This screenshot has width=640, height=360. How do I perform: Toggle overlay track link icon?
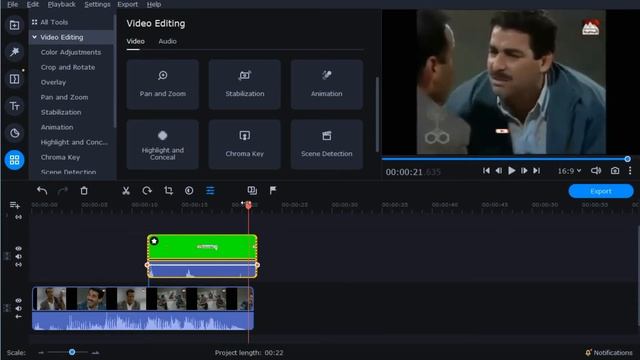pos(18,264)
